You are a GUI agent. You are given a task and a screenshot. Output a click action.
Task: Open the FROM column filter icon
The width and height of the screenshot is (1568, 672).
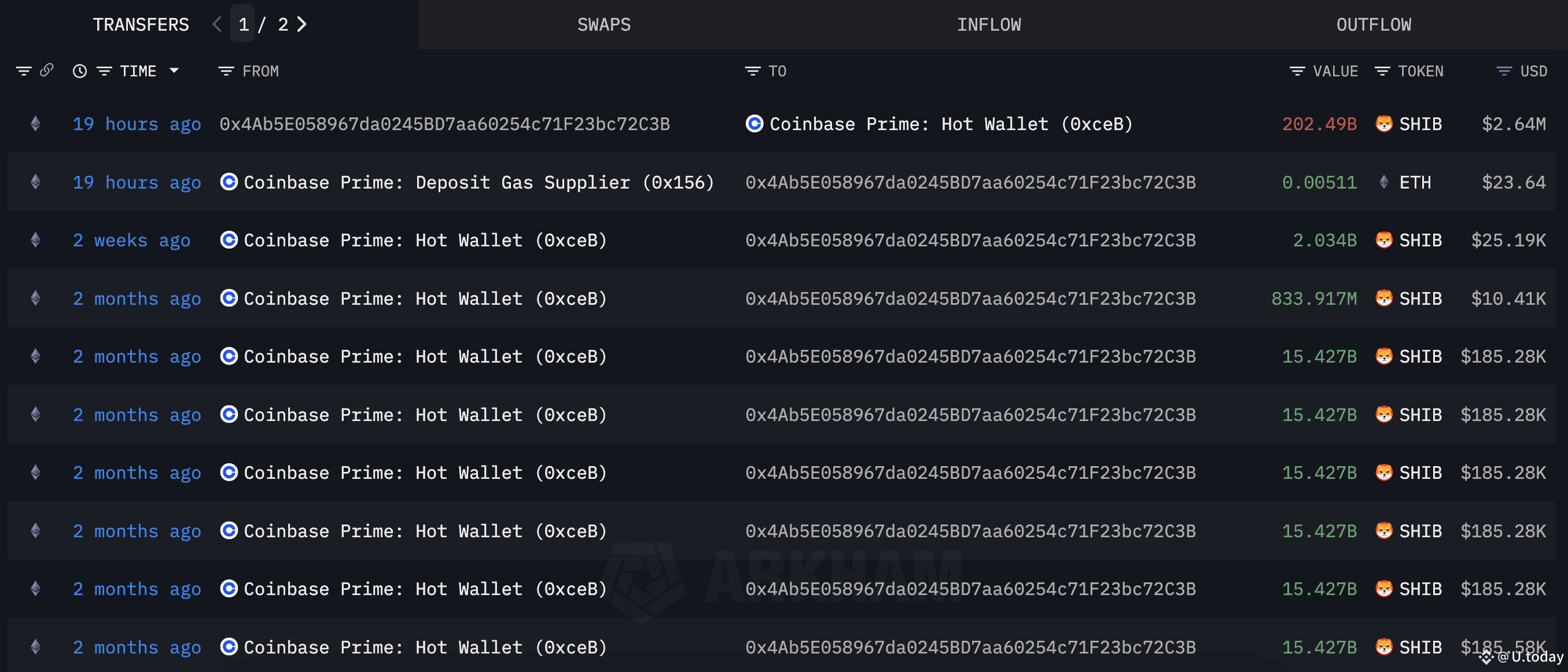click(226, 71)
